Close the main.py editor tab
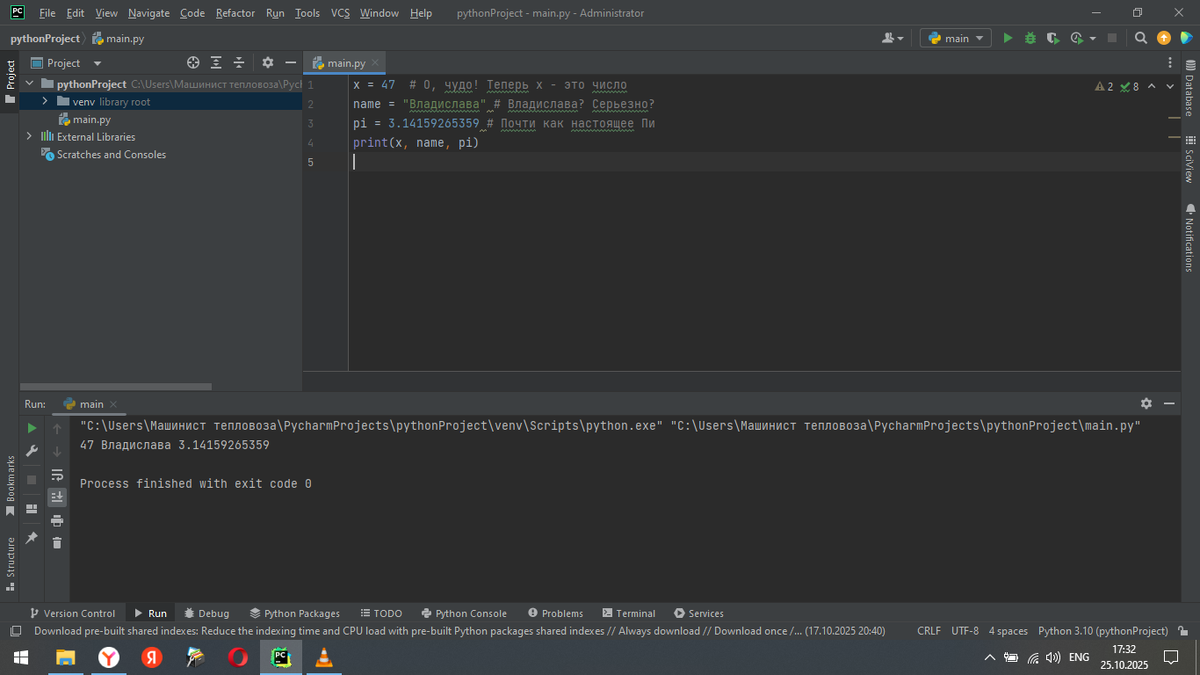Image resolution: width=1200 pixels, height=675 pixels. point(376,63)
